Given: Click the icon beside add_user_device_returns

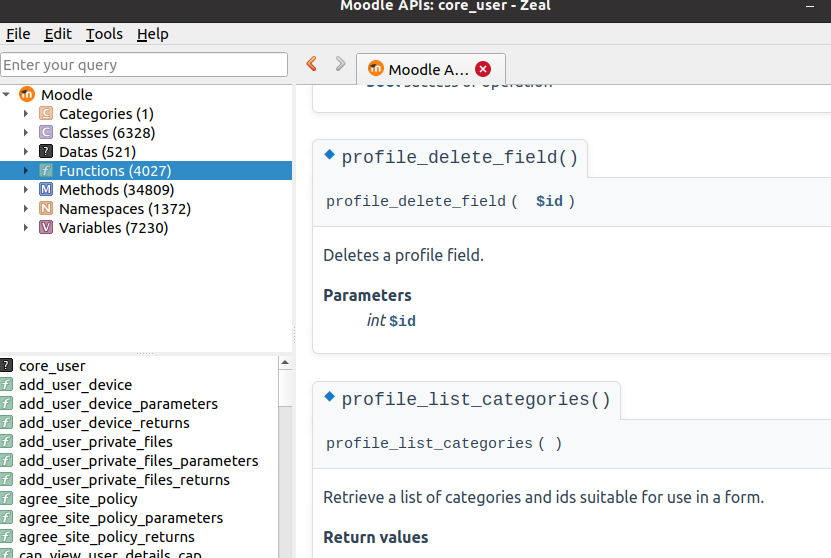Looking at the screenshot, I should pyautogui.click(x=6, y=423).
